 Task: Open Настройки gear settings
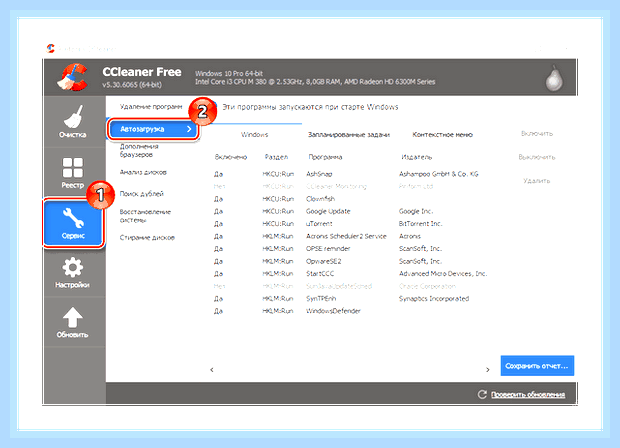pos(73,272)
